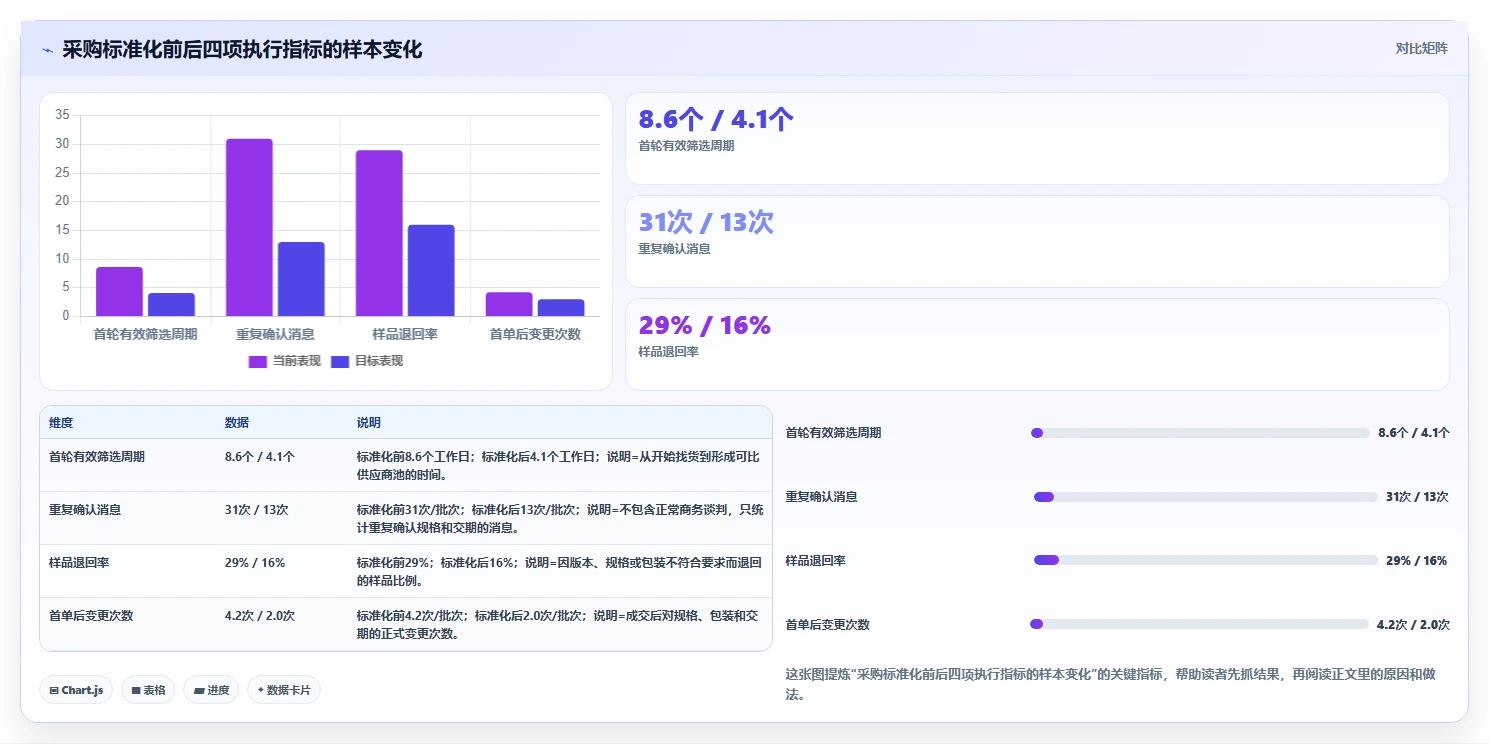Screen dimensions: 1489x744
Task: Toggle 目标表现 legend swatch in chart
Action: pyautogui.click(x=340, y=361)
